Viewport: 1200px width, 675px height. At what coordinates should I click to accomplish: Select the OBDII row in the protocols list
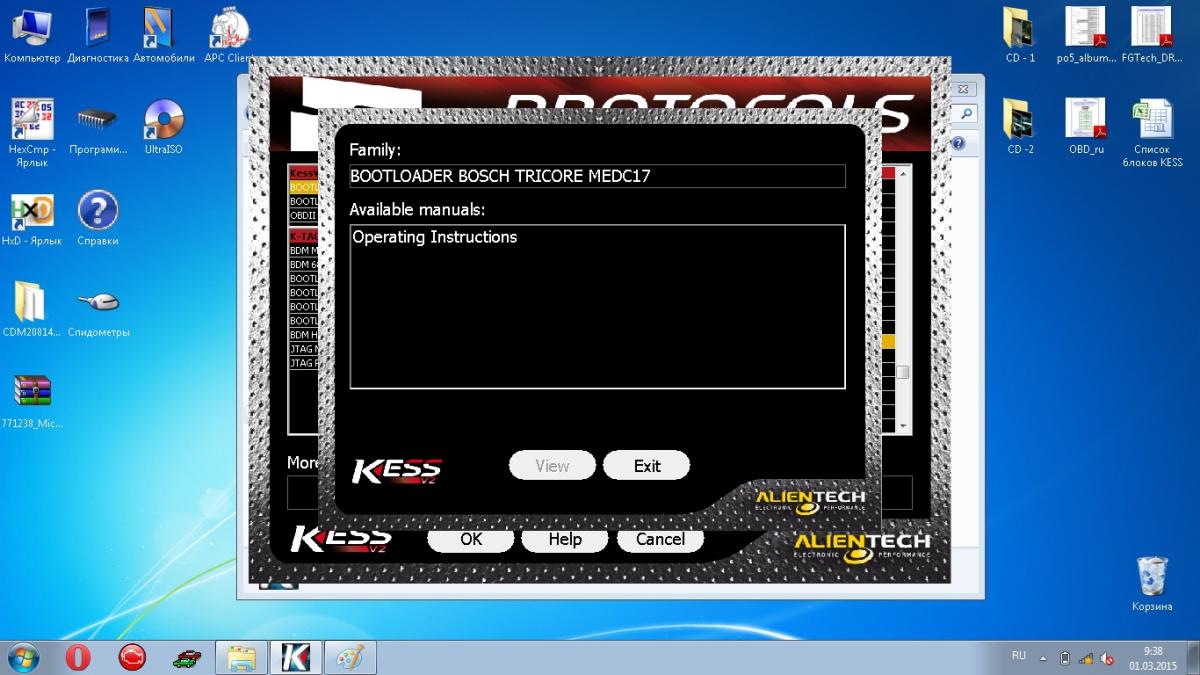304,215
